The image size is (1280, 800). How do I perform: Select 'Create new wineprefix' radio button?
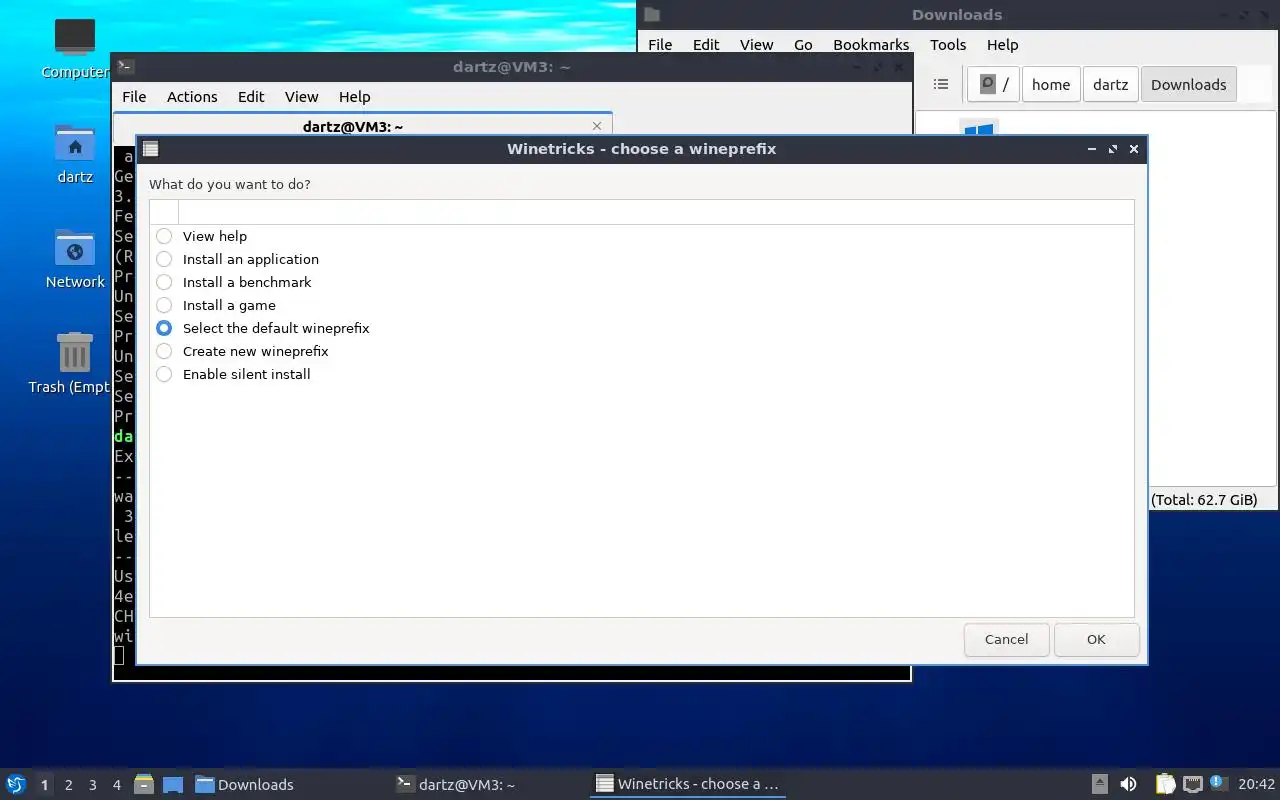(164, 351)
